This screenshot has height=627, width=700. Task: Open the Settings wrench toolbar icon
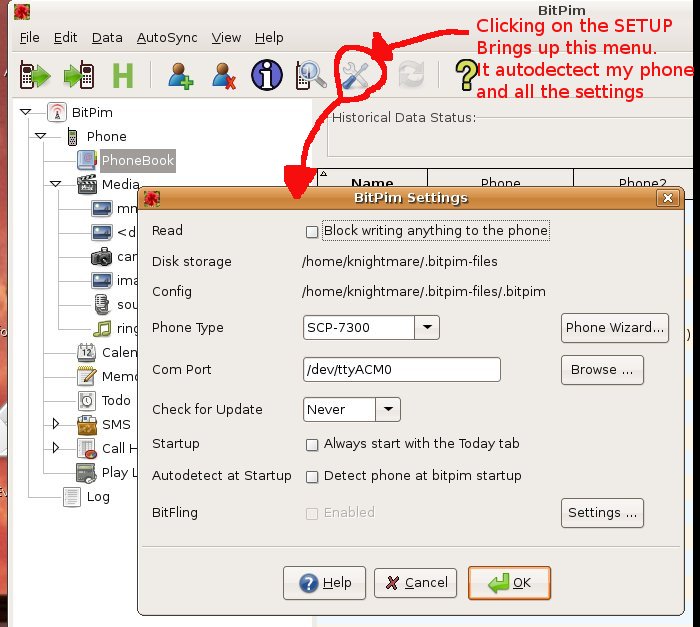(x=355, y=75)
